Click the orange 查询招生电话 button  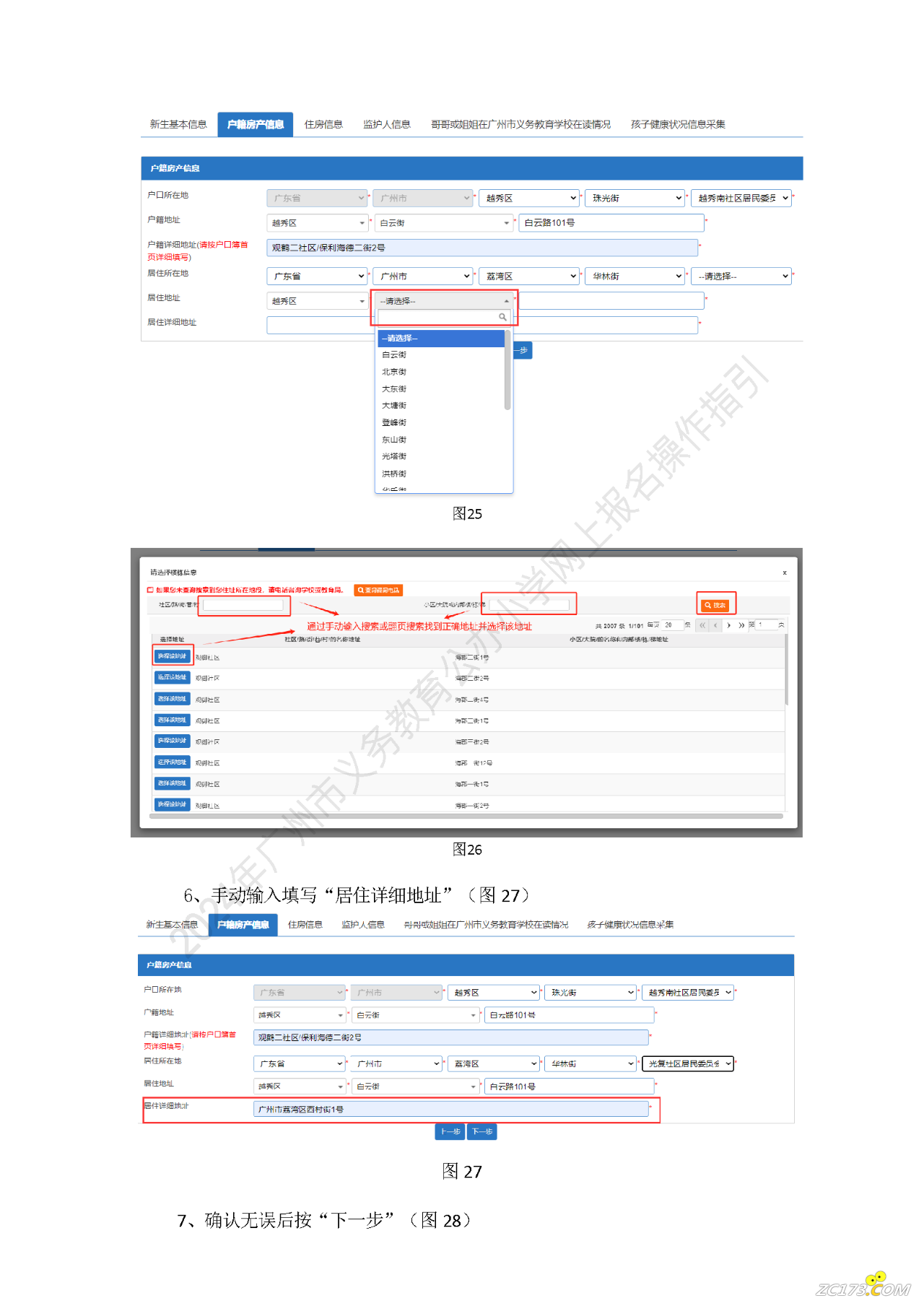(378, 590)
